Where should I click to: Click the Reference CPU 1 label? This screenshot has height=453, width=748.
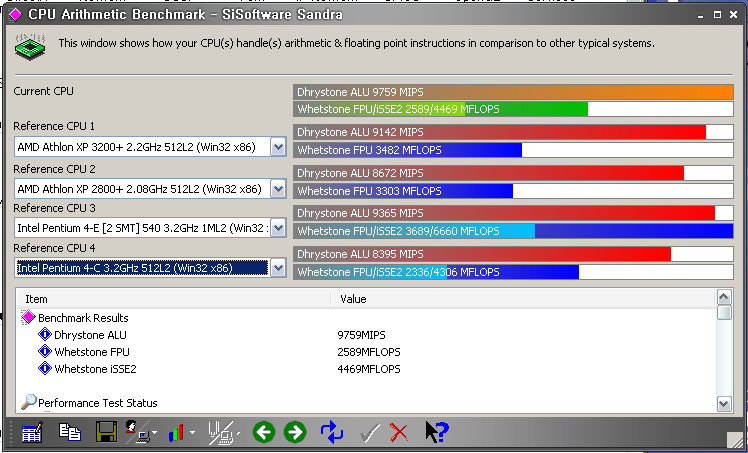pos(54,126)
